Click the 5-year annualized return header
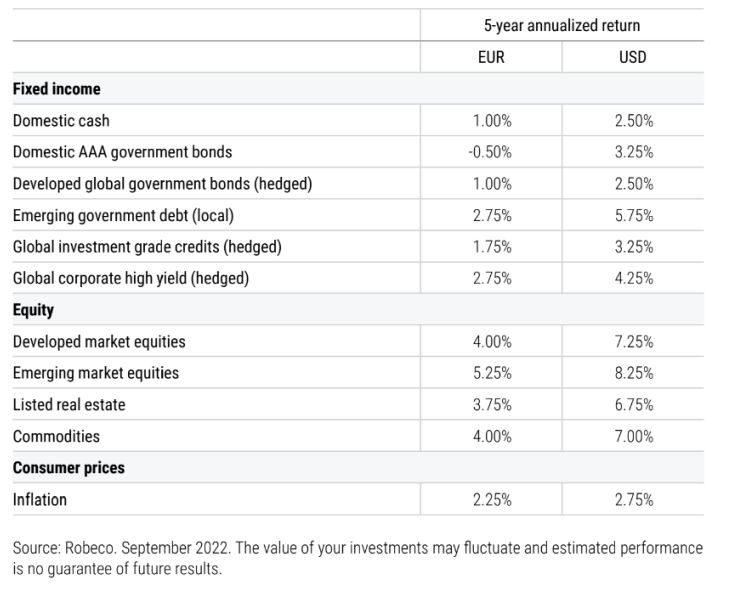This screenshot has height=590, width=749. point(561,25)
